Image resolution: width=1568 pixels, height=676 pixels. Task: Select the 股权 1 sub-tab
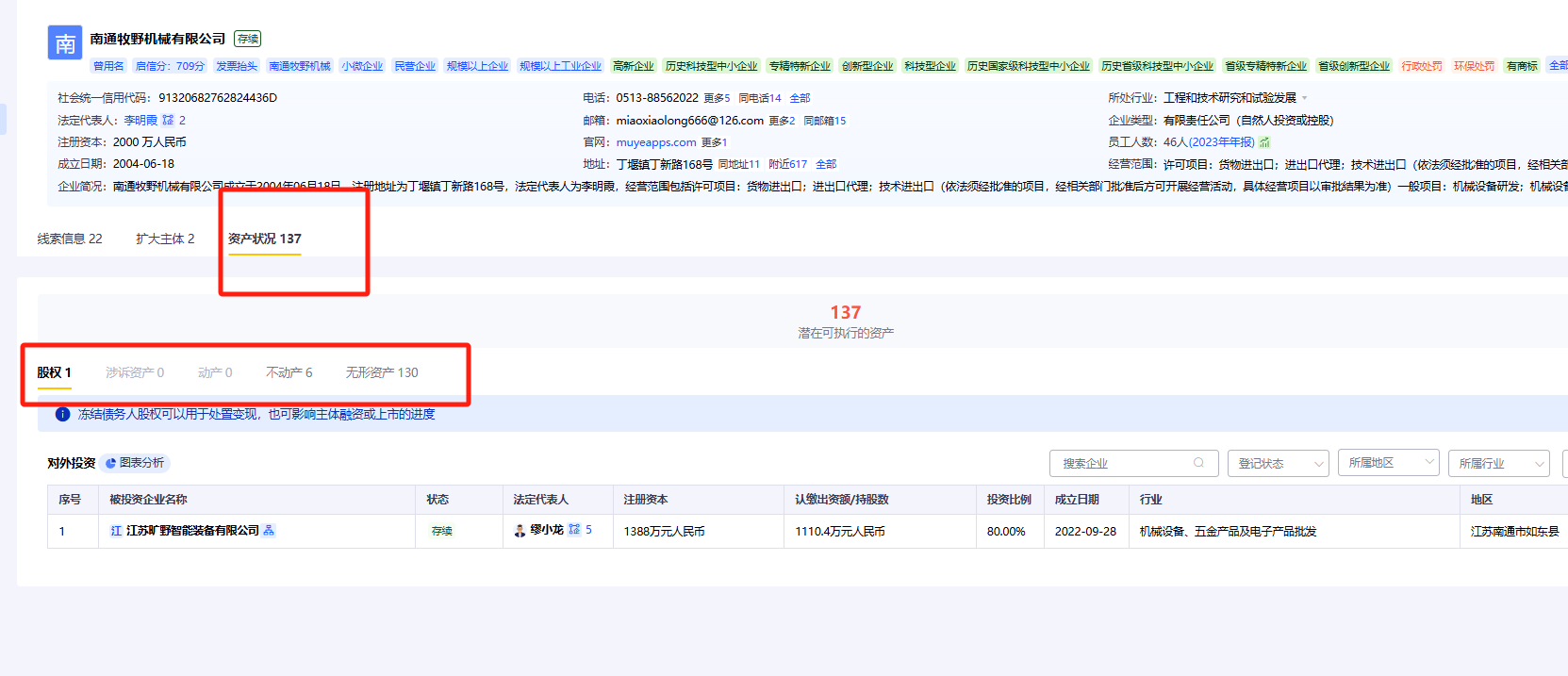coord(55,372)
